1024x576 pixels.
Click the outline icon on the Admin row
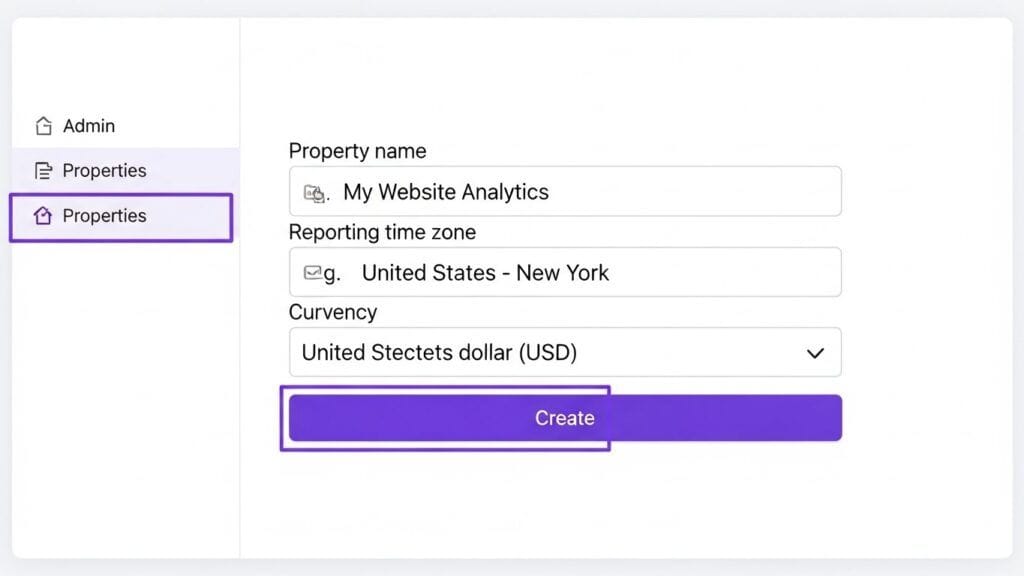[42, 125]
